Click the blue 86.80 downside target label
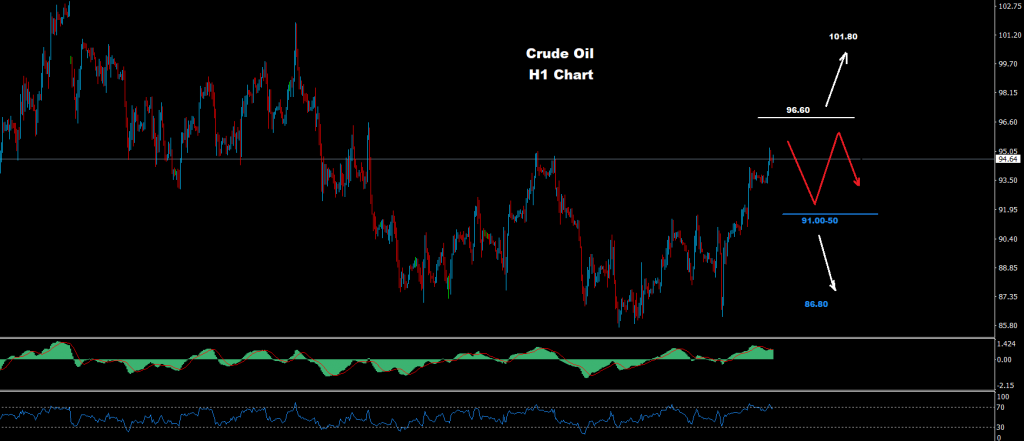Screen dimensions: 1024x441 pos(816,304)
